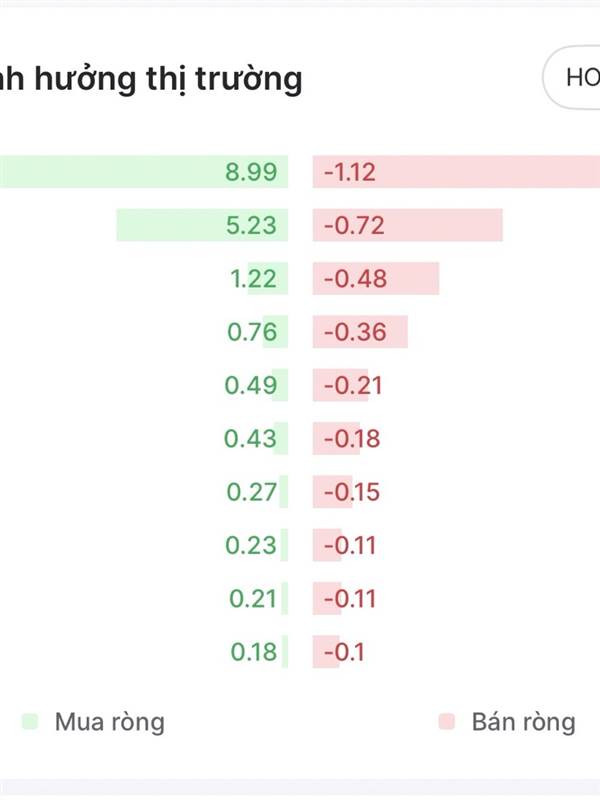Tap the 0.49 net buy value
Screen dimensions: 600x800
(x=250, y=385)
